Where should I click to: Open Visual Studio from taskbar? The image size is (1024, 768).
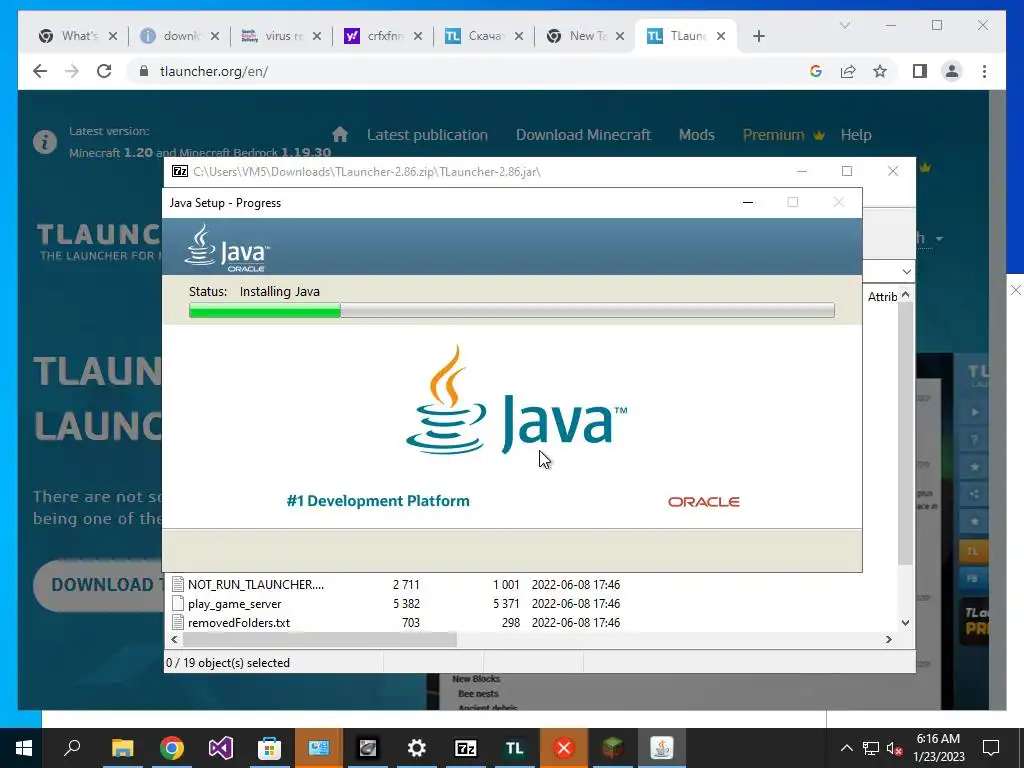pyautogui.click(x=221, y=748)
